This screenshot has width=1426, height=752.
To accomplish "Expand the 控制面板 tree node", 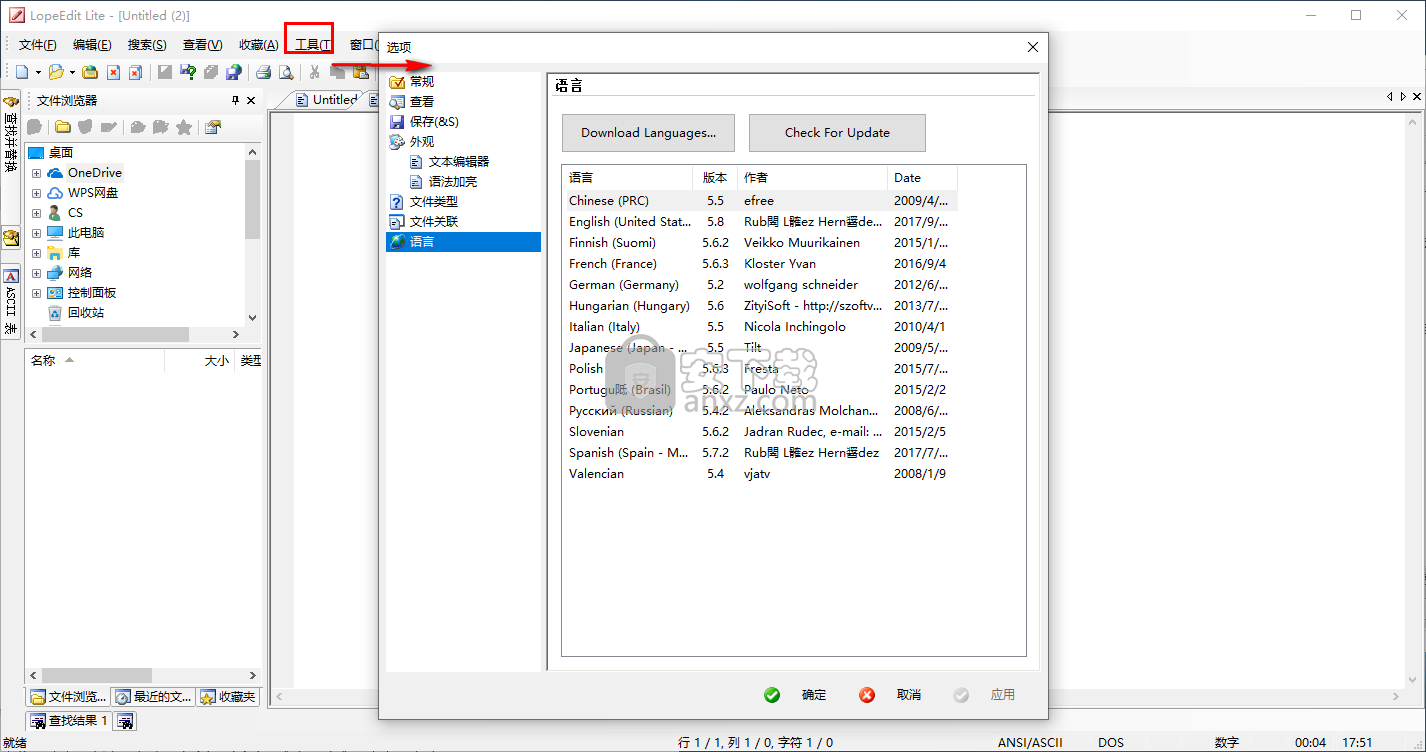I will click(36, 293).
